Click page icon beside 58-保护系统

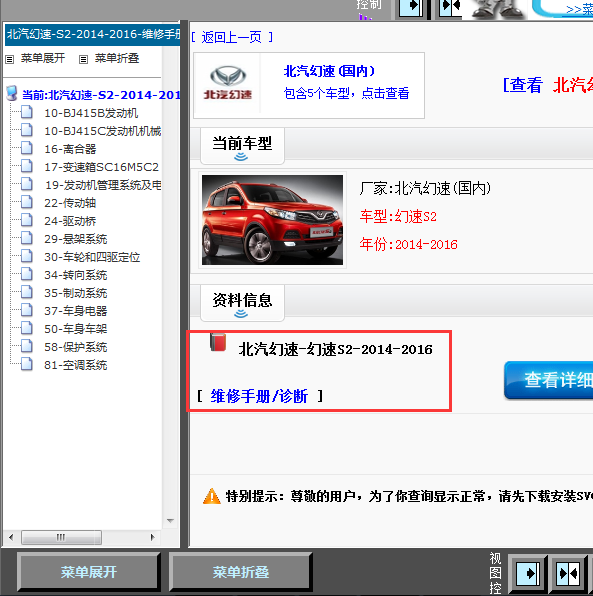tap(27, 346)
